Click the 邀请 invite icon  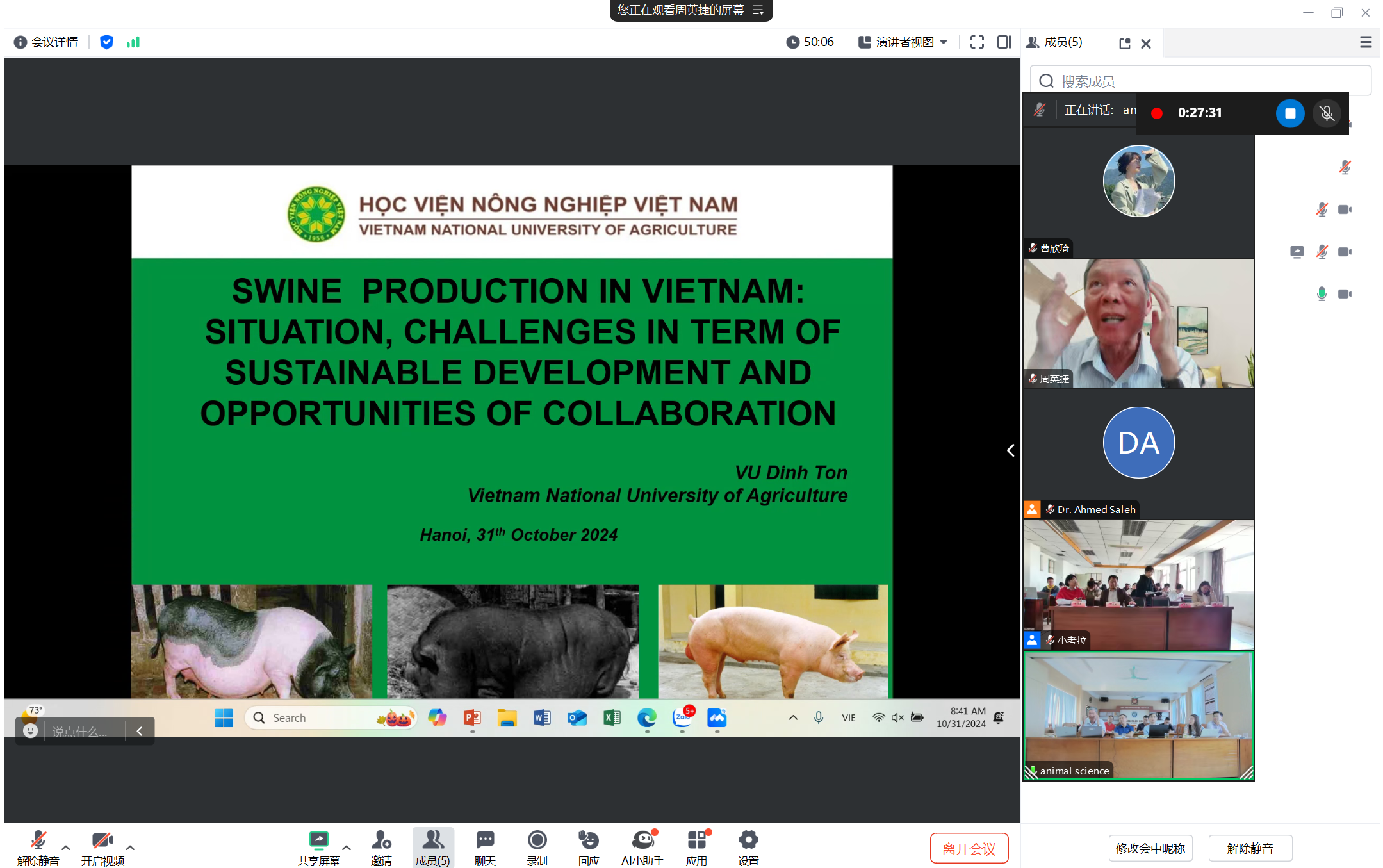[x=381, y=840]
